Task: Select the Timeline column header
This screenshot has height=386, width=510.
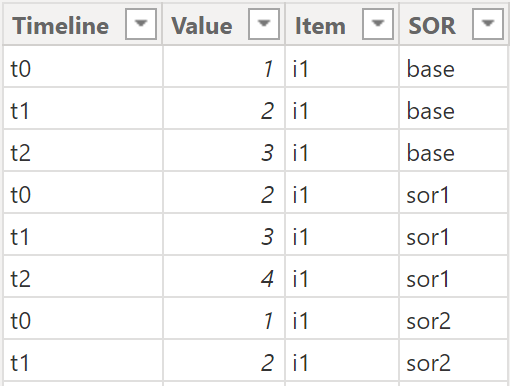Action: tap(60, 26)
